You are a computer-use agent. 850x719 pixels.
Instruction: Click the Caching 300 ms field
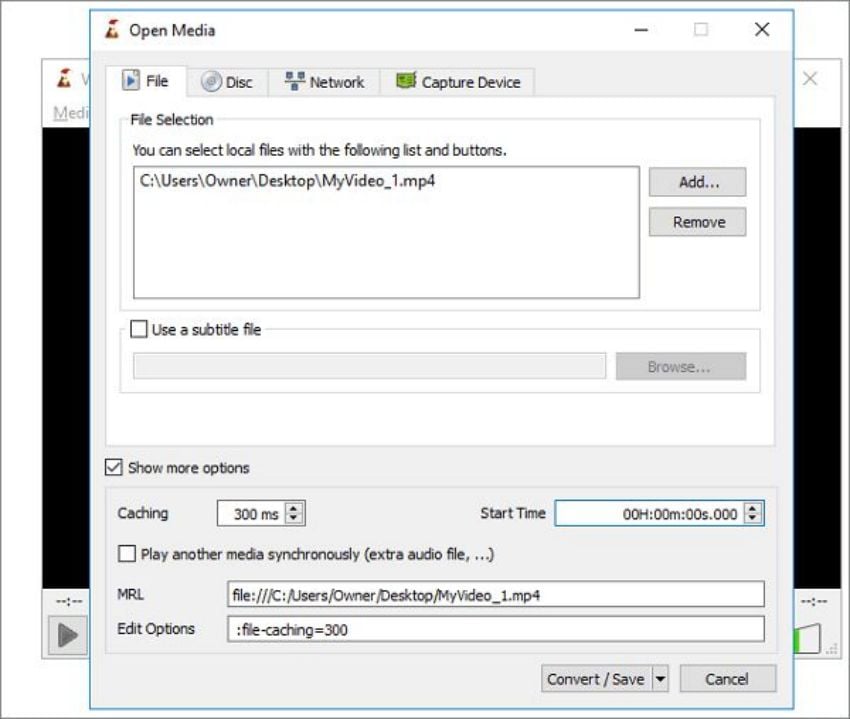click(252, 513)
